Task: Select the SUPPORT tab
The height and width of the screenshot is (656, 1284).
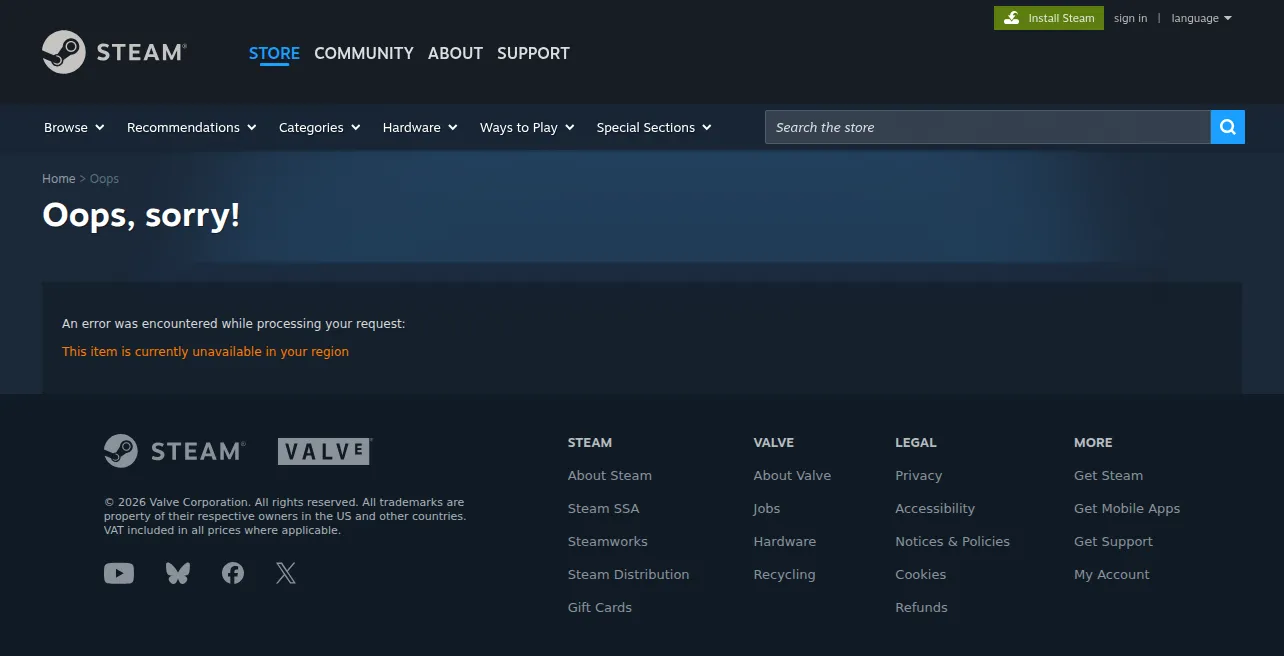Action: pos(533,53)
